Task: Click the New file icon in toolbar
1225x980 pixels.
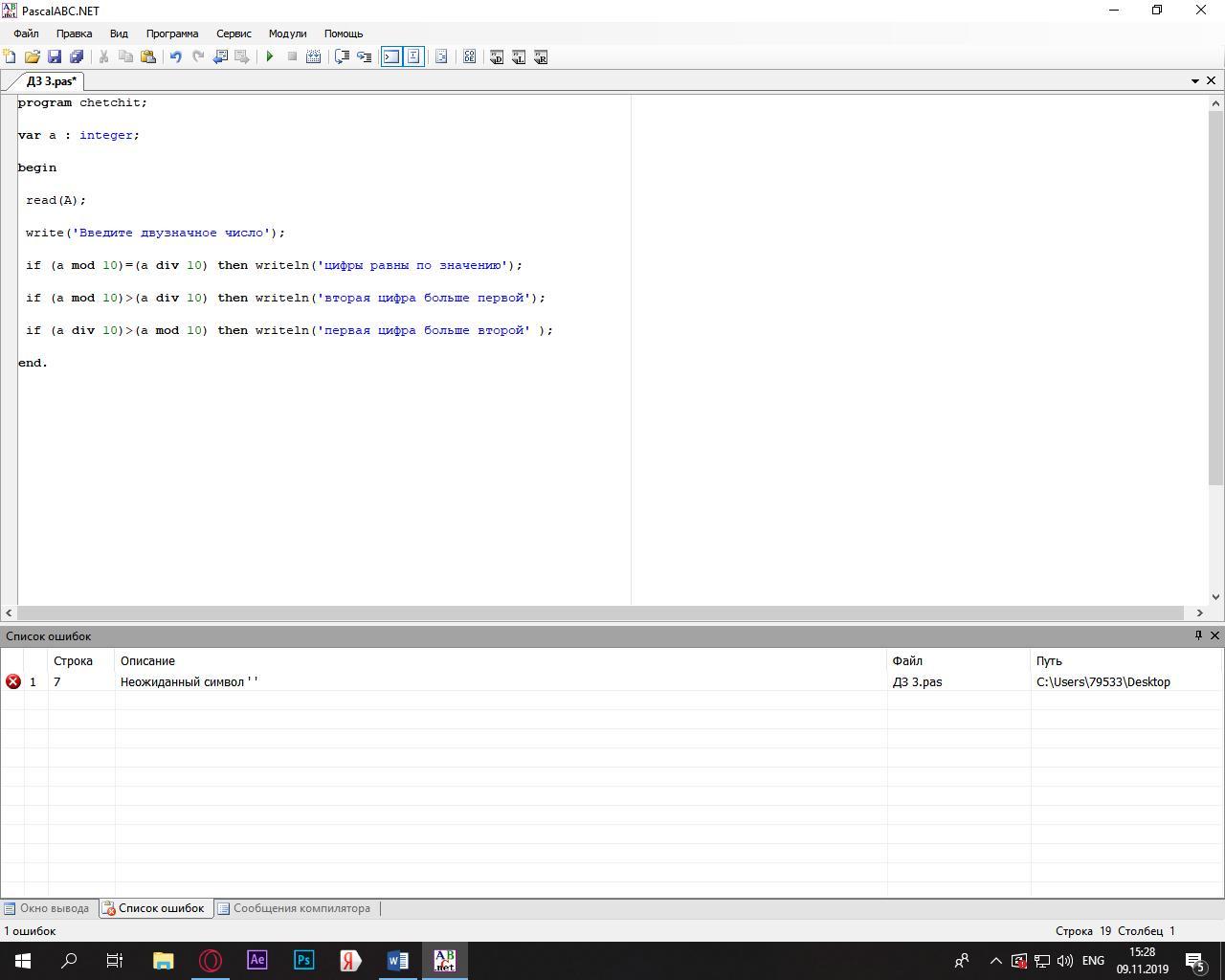Action: tap(10, 56)
